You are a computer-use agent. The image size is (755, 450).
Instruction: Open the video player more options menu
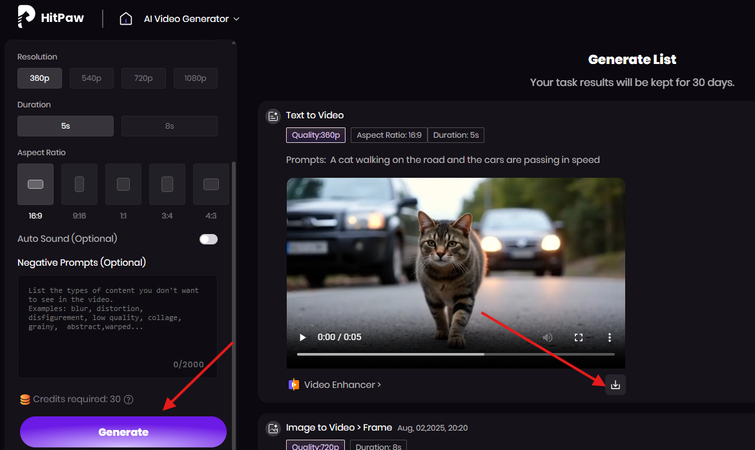point(610,337)
